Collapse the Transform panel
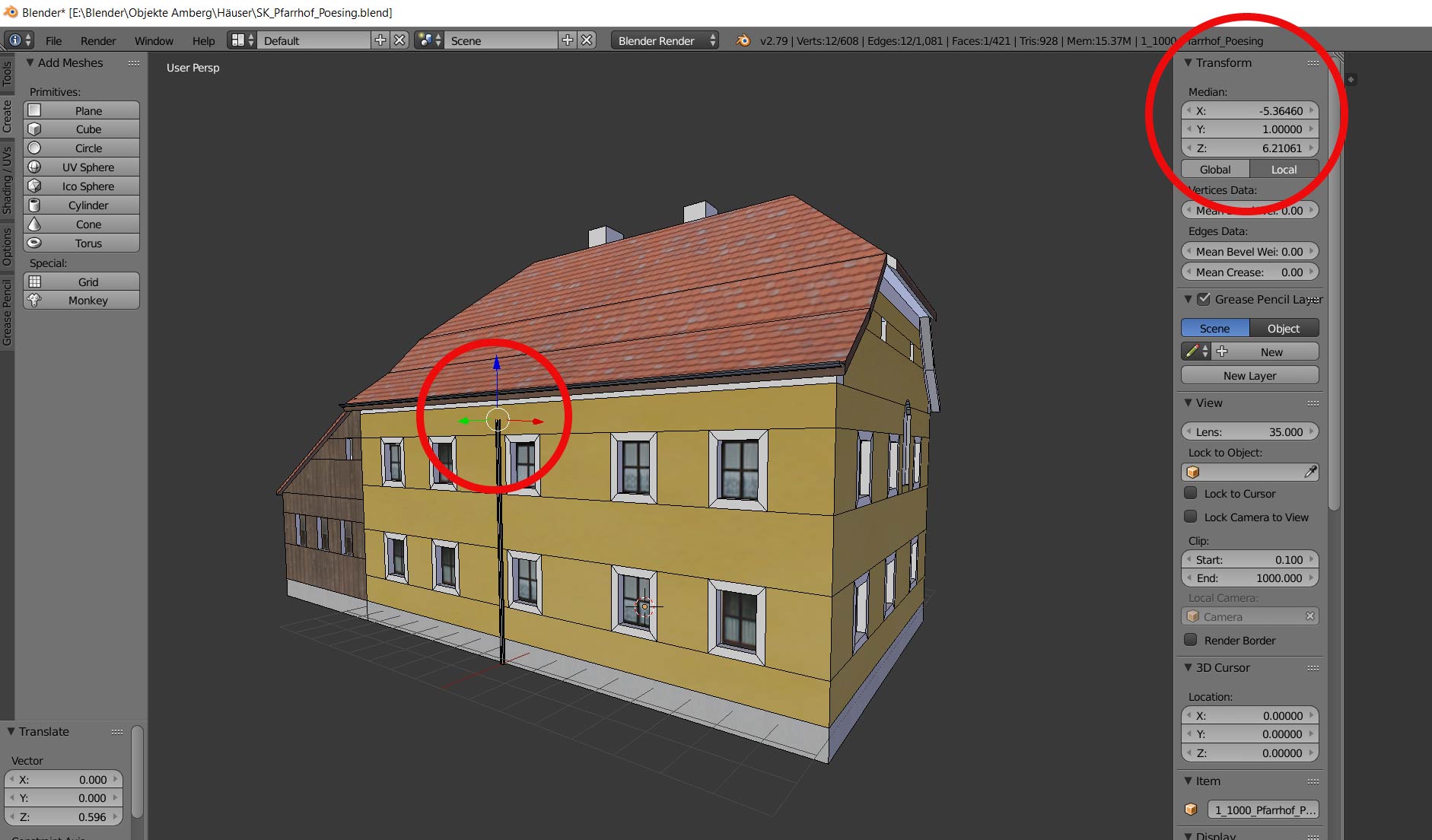This screenshot has width=1432, height=840. (1188, 62)
